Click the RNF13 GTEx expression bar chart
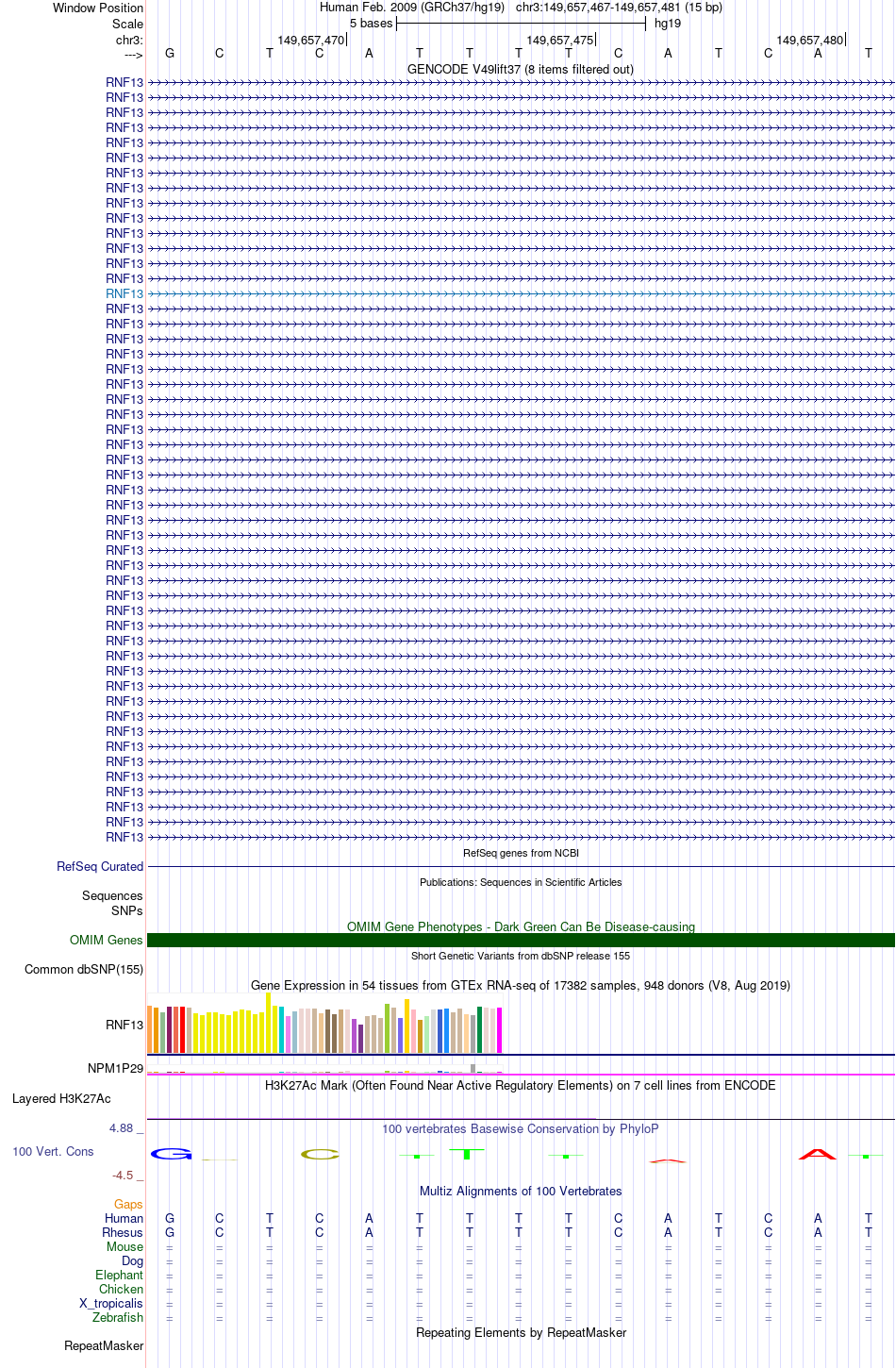Screen dimensions: 896x1368 point(325,1023)
